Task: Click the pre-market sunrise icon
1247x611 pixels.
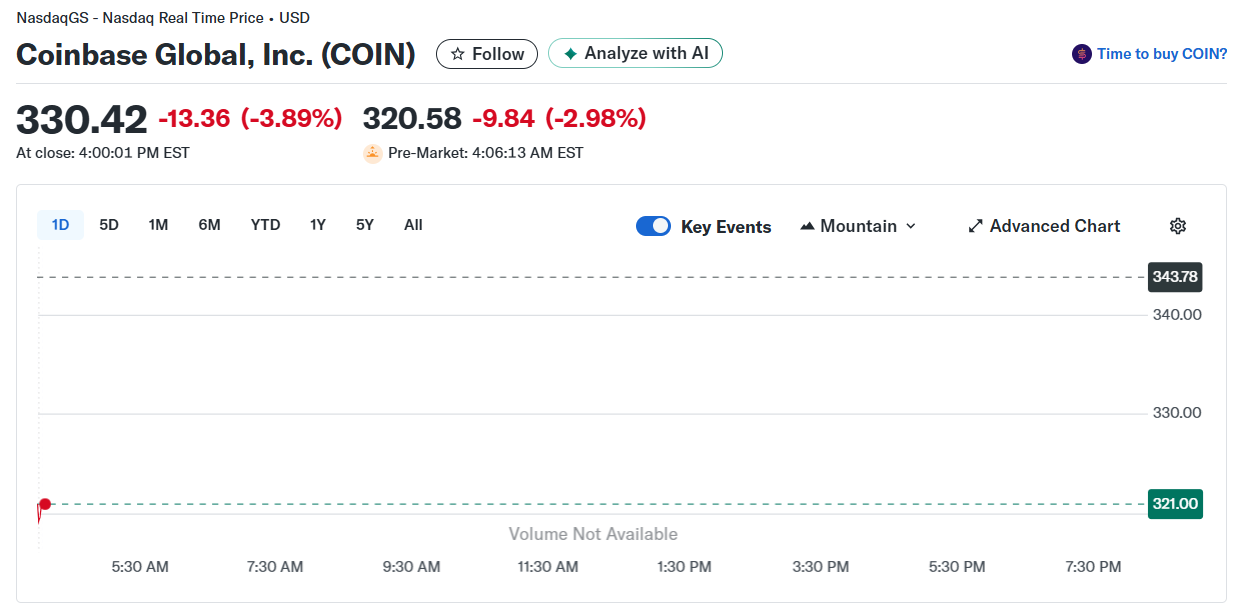Action: (x=373, y=153)
